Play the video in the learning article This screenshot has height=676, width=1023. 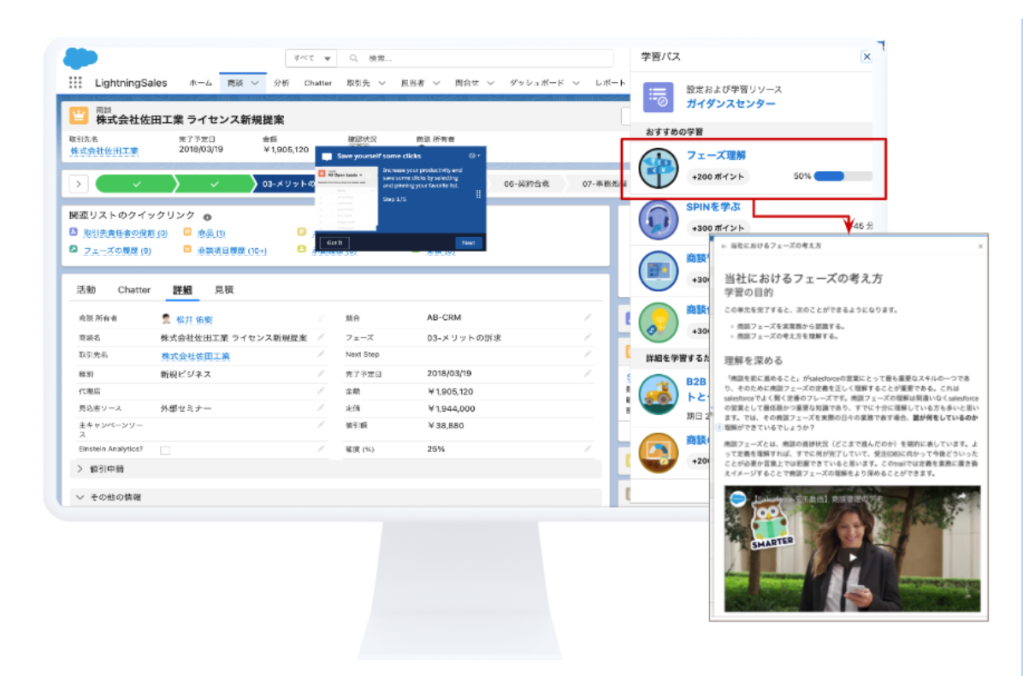852,557
